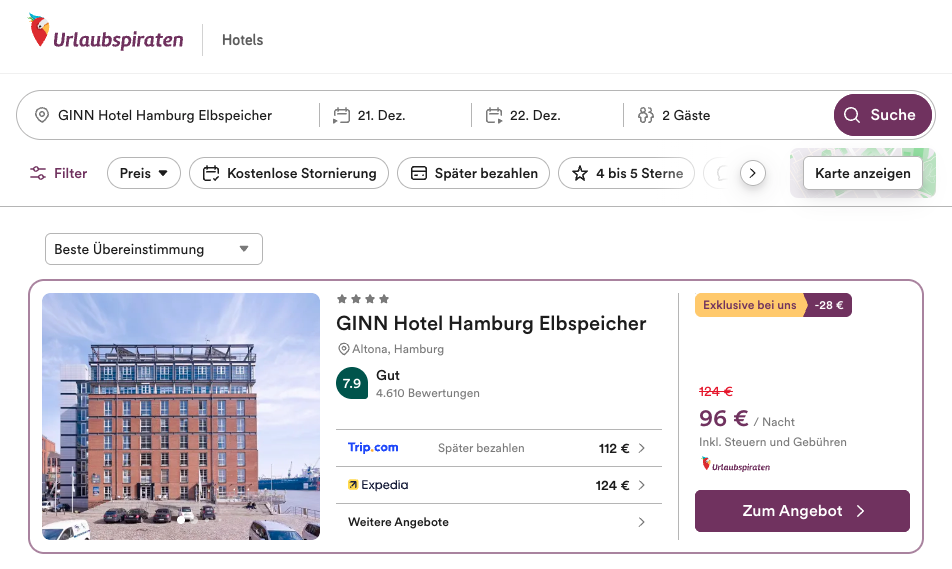Click the guests people icon
The image size is (952, 569).
pyautogui.click(x=645, y=115)
